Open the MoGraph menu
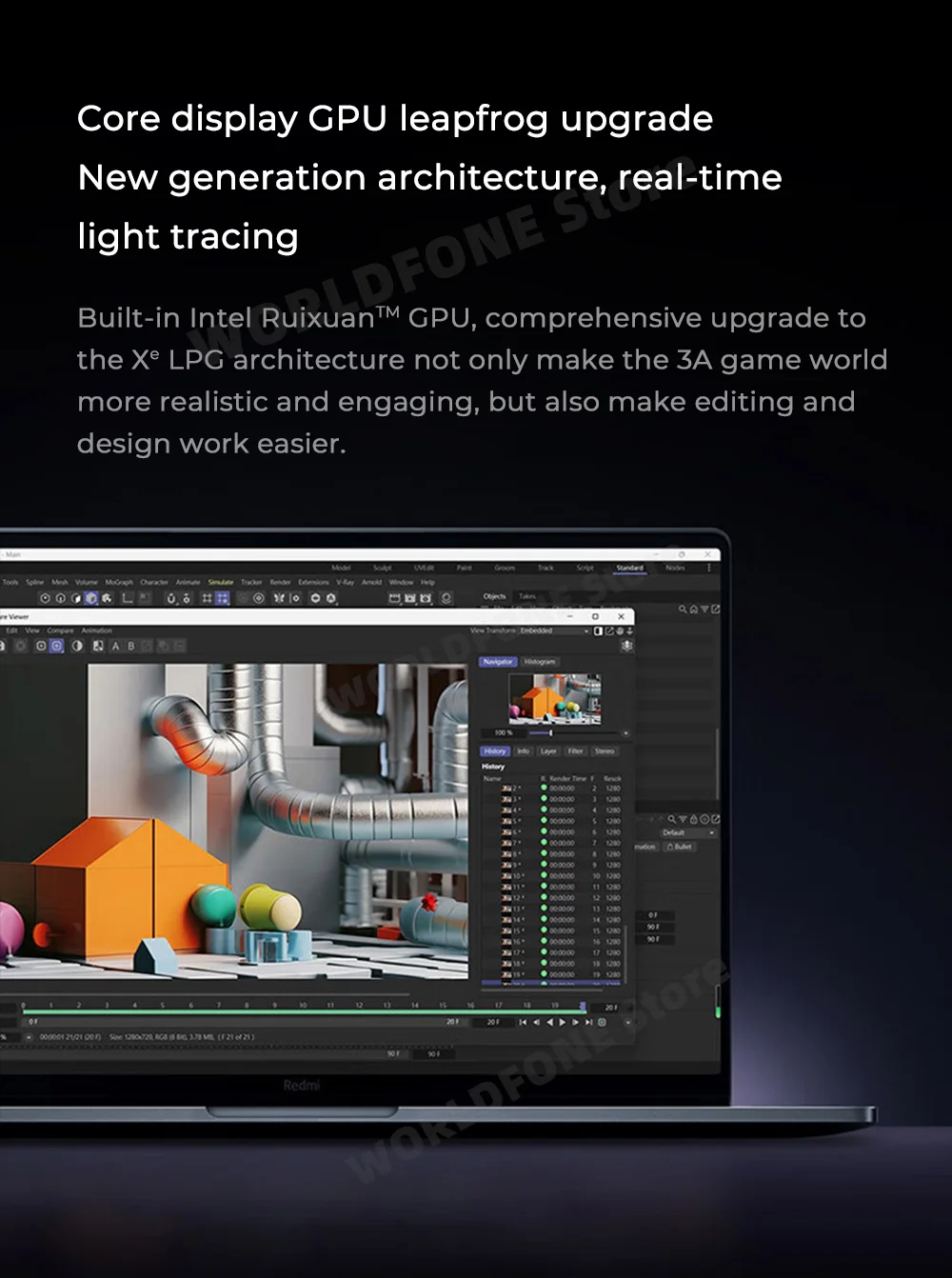 pyautogui.click(x=119, y=582)
